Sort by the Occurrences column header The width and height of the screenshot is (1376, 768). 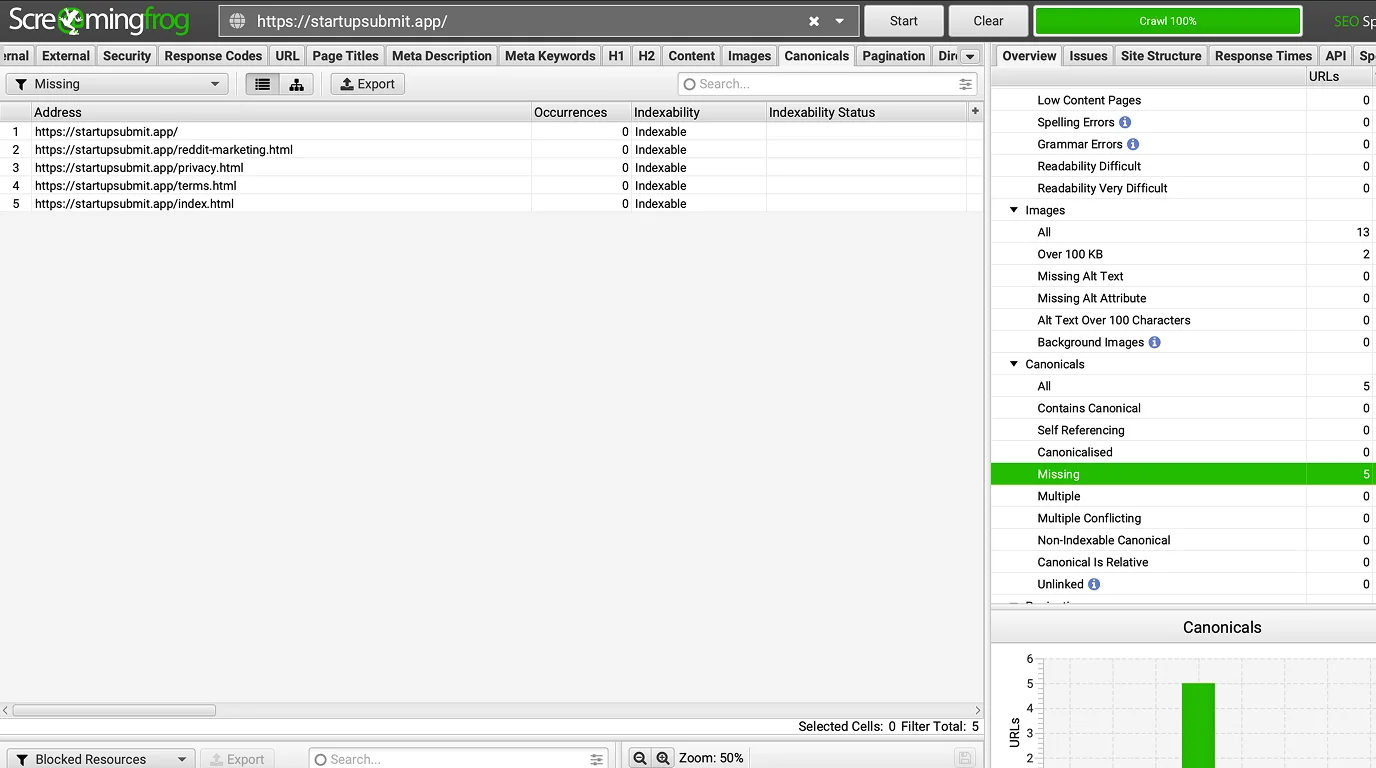(x=581, y=112)
